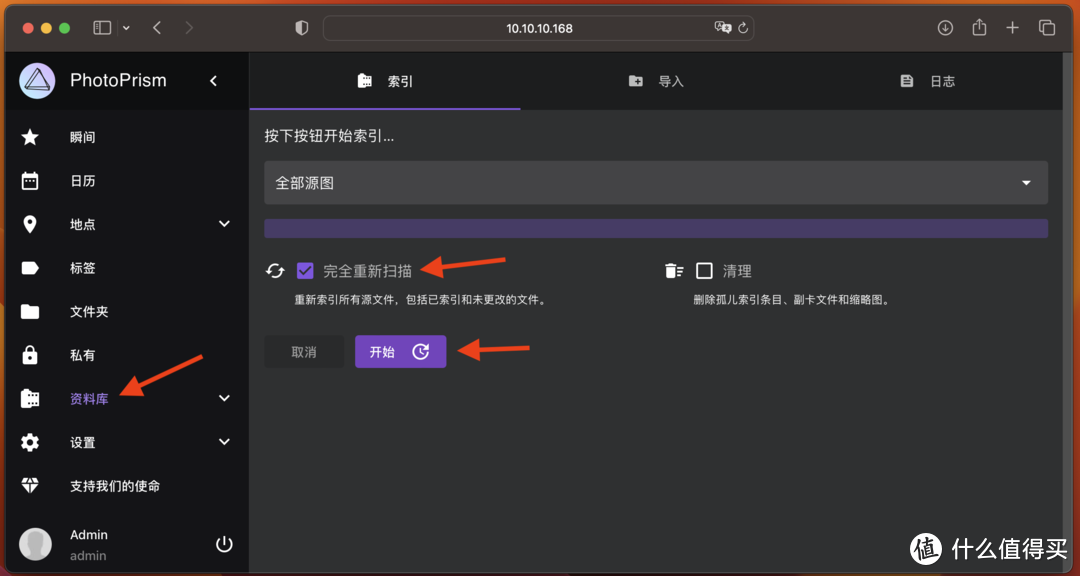Click the trash sweep icon beside 清理
1080x576 pixels.
click(674, 271)
